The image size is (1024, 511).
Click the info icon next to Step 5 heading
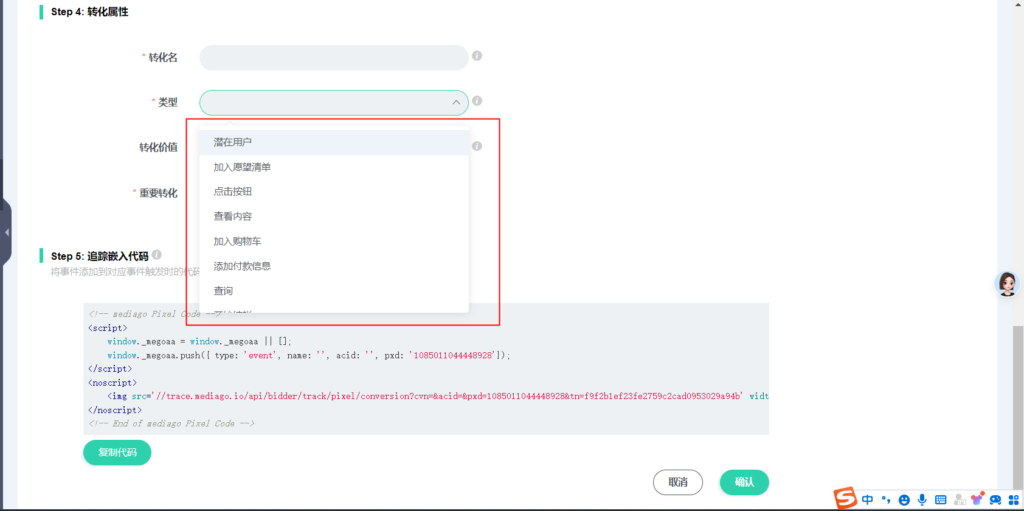click(157, 255)
